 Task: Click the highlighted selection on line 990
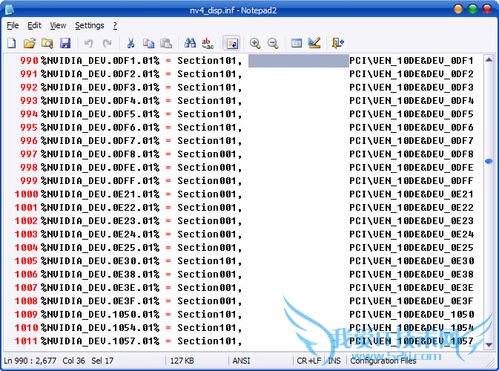point(298,61)
